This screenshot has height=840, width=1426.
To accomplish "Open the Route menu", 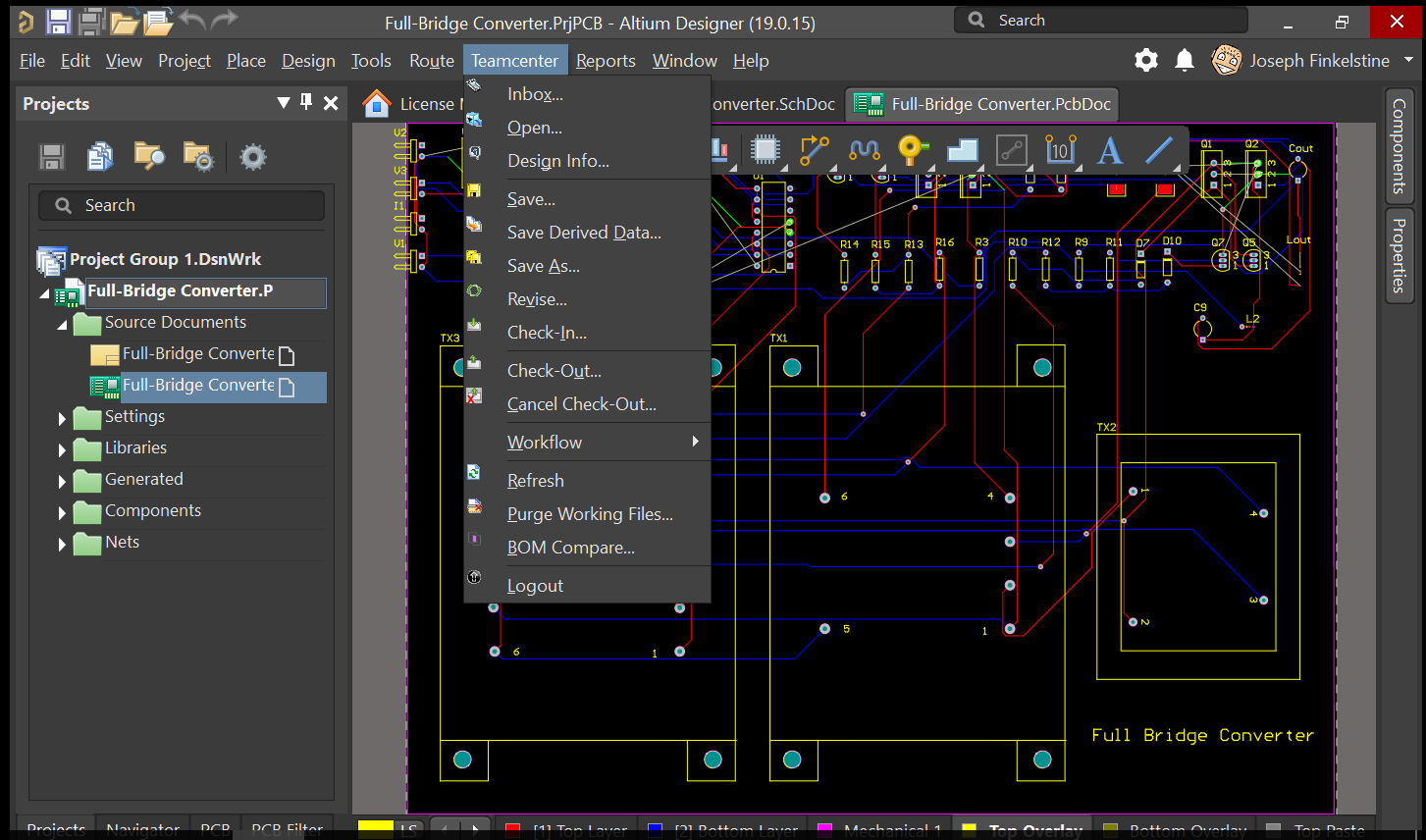I will click(x=432, y=61).
